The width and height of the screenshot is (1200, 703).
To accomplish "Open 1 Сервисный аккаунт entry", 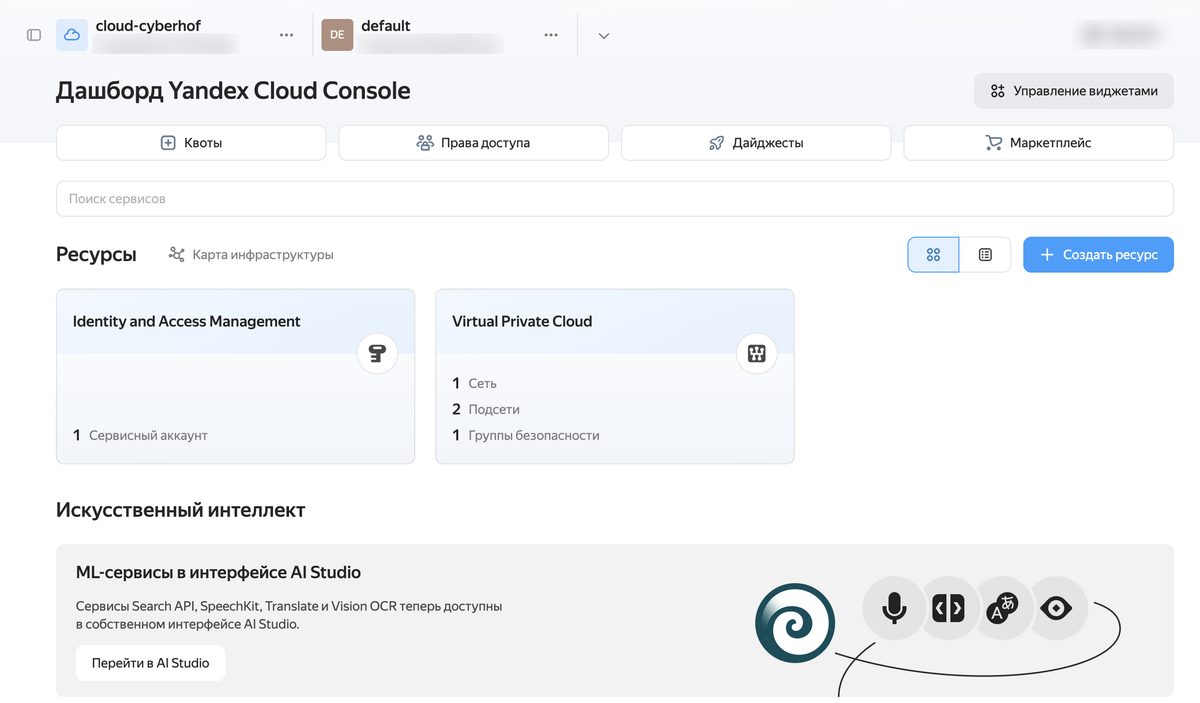I will point(140,435).
